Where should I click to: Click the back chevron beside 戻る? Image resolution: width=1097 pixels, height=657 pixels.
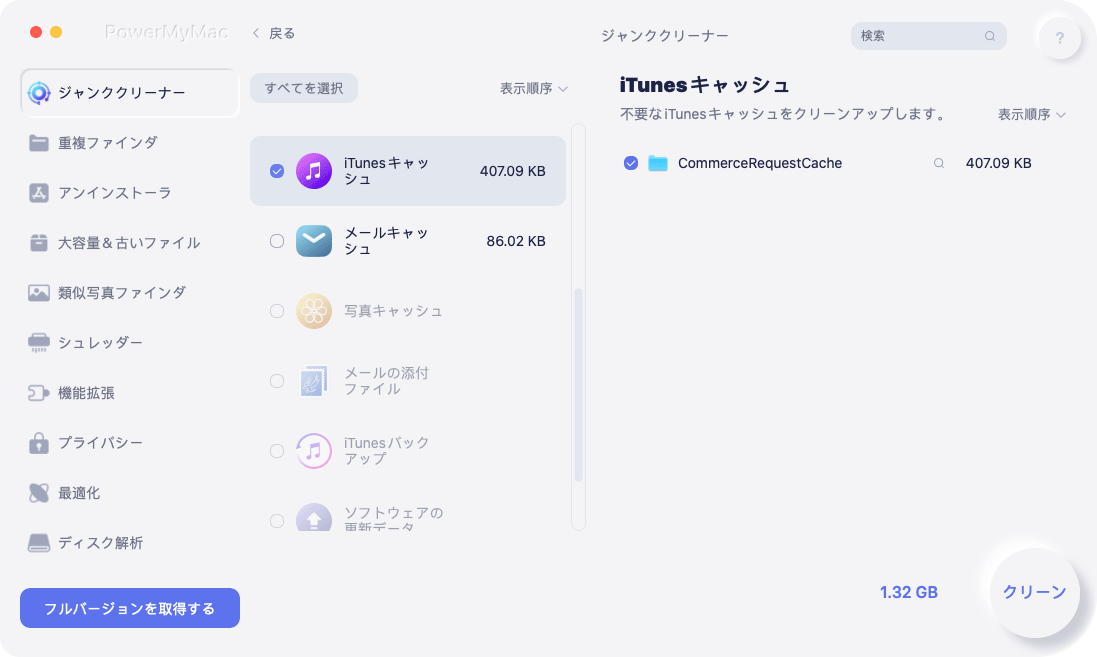point(256,33)
